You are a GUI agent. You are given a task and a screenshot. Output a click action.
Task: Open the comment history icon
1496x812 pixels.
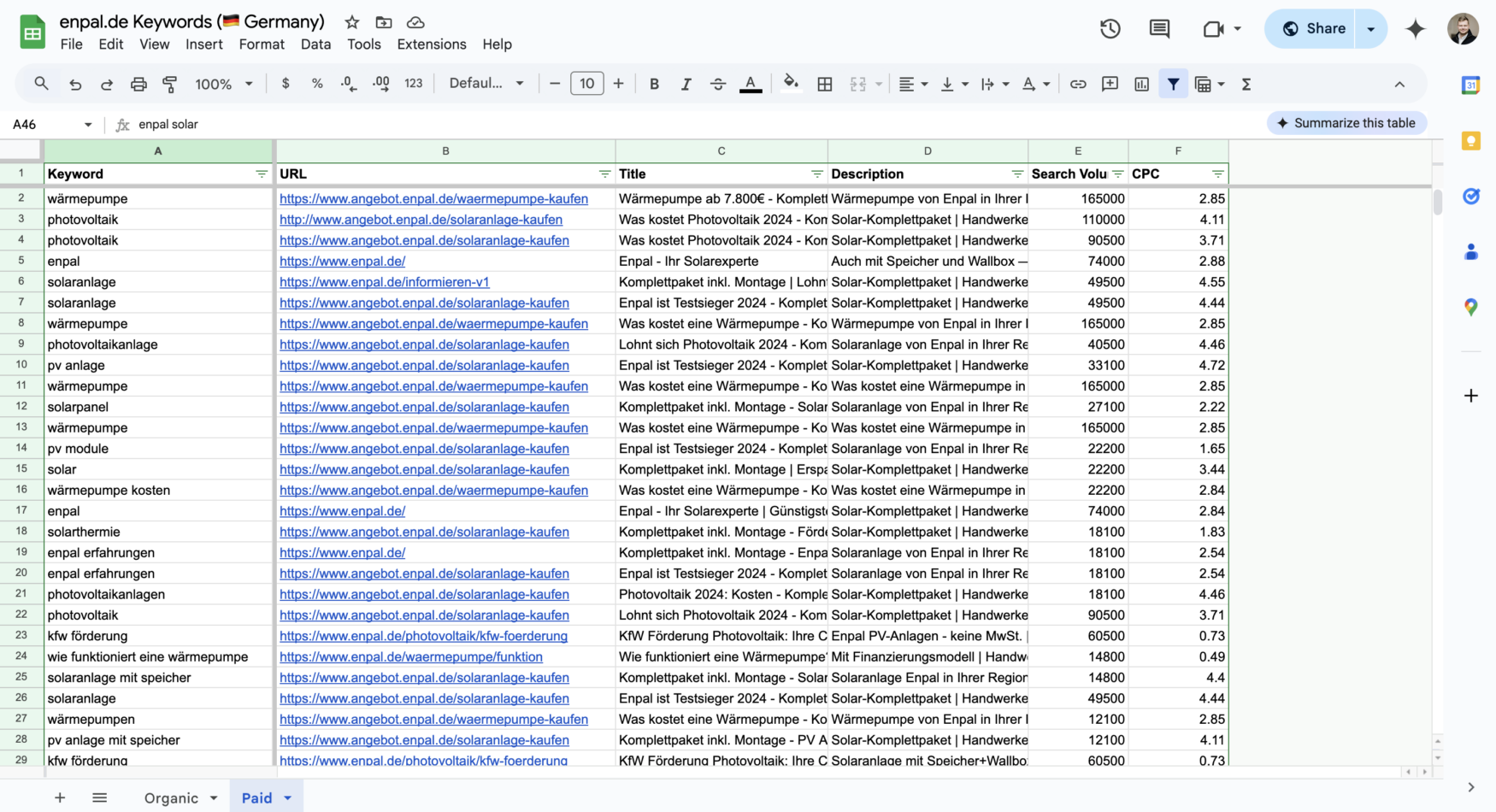click(x=1159, y=28)
